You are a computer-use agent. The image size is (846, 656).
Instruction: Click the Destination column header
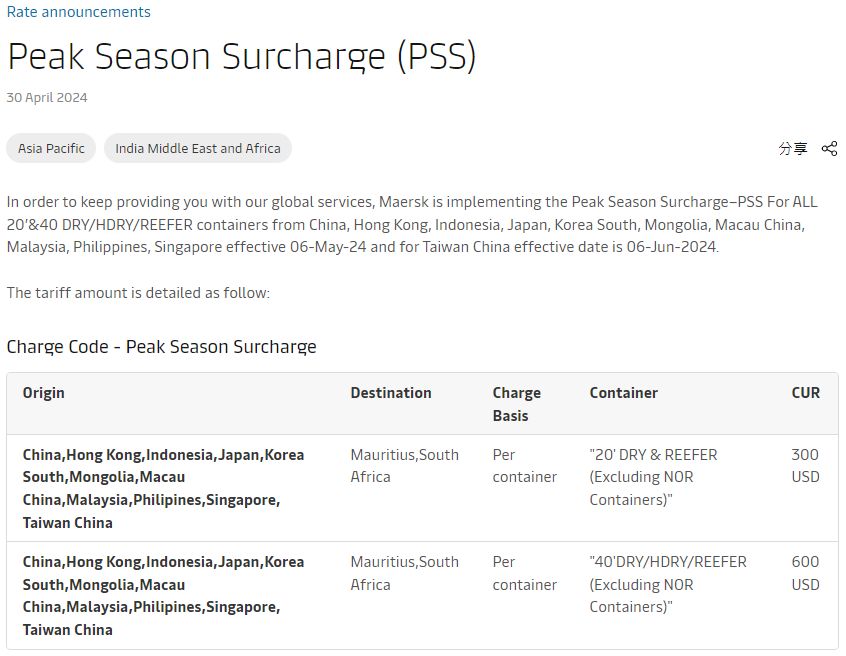point(391,393)
